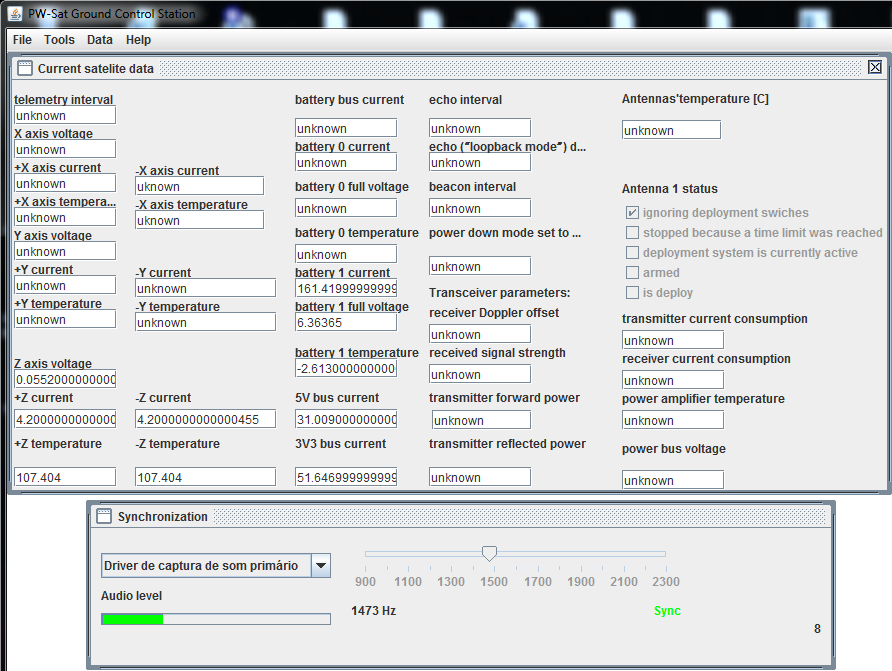
Task: Click the battery 0 temperature field
Action: tap(346, 254)
